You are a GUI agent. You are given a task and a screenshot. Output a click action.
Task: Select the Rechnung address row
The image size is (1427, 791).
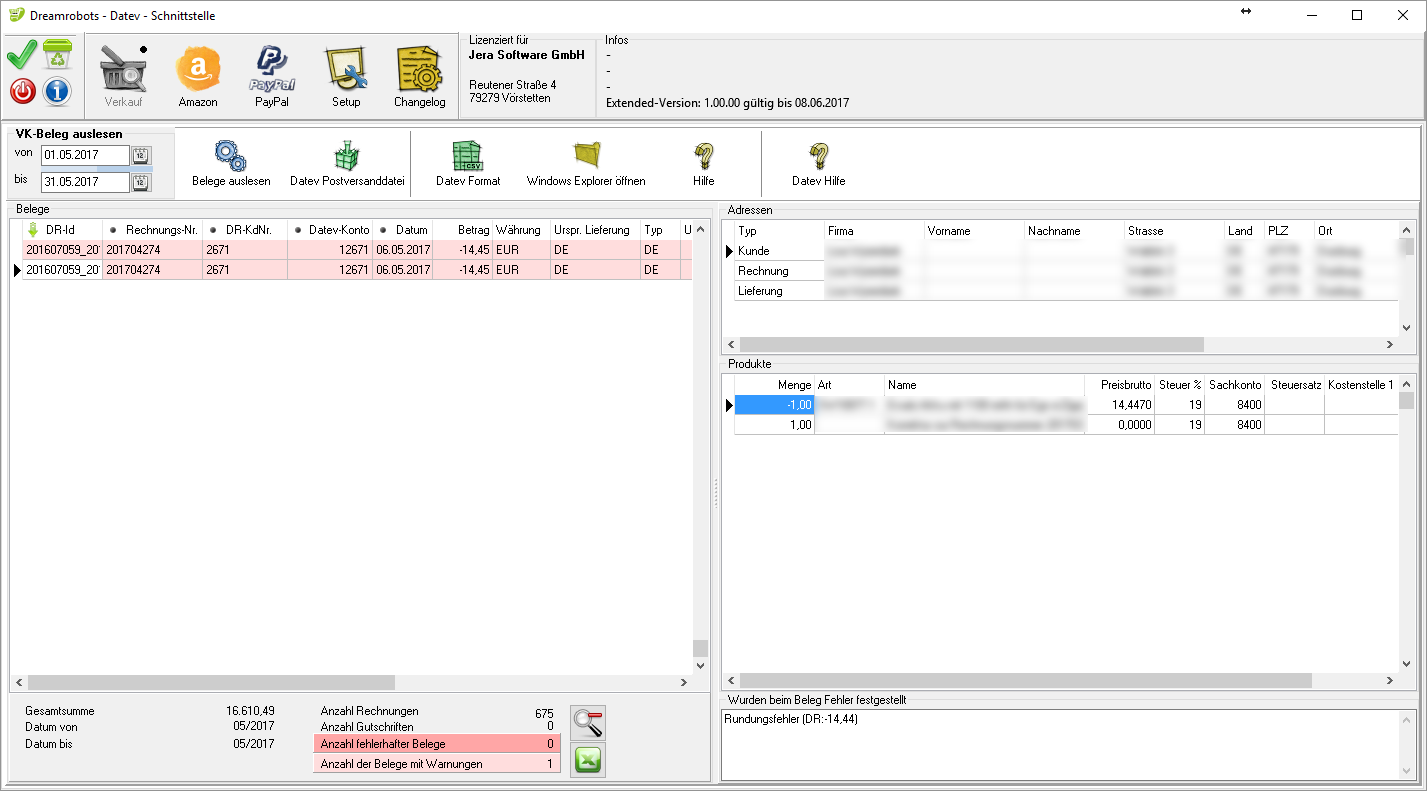tap(763, 271)
